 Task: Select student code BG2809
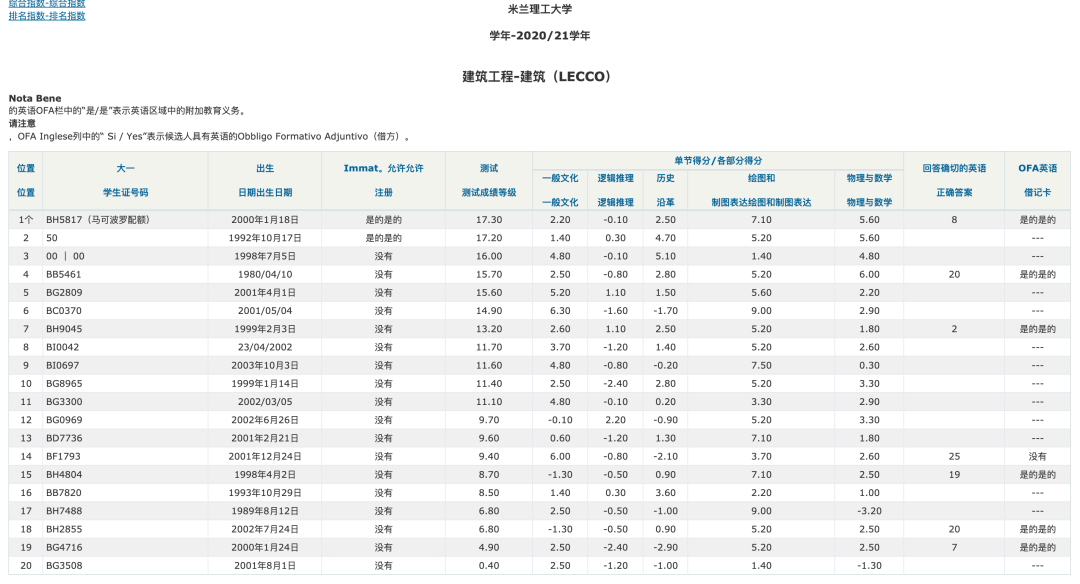pyautogui.click(x=64, y=293)
